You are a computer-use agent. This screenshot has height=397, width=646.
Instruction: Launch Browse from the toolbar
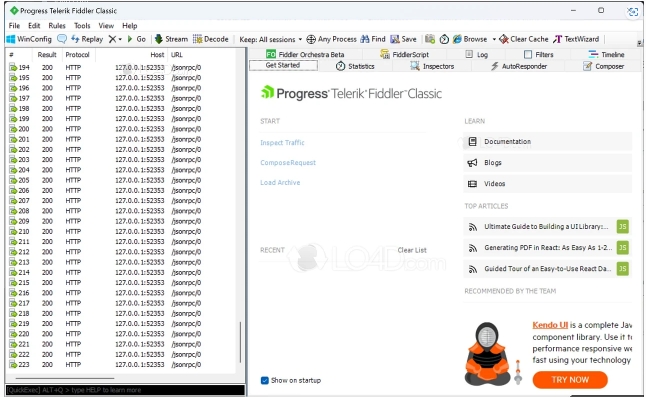[470, 39]
